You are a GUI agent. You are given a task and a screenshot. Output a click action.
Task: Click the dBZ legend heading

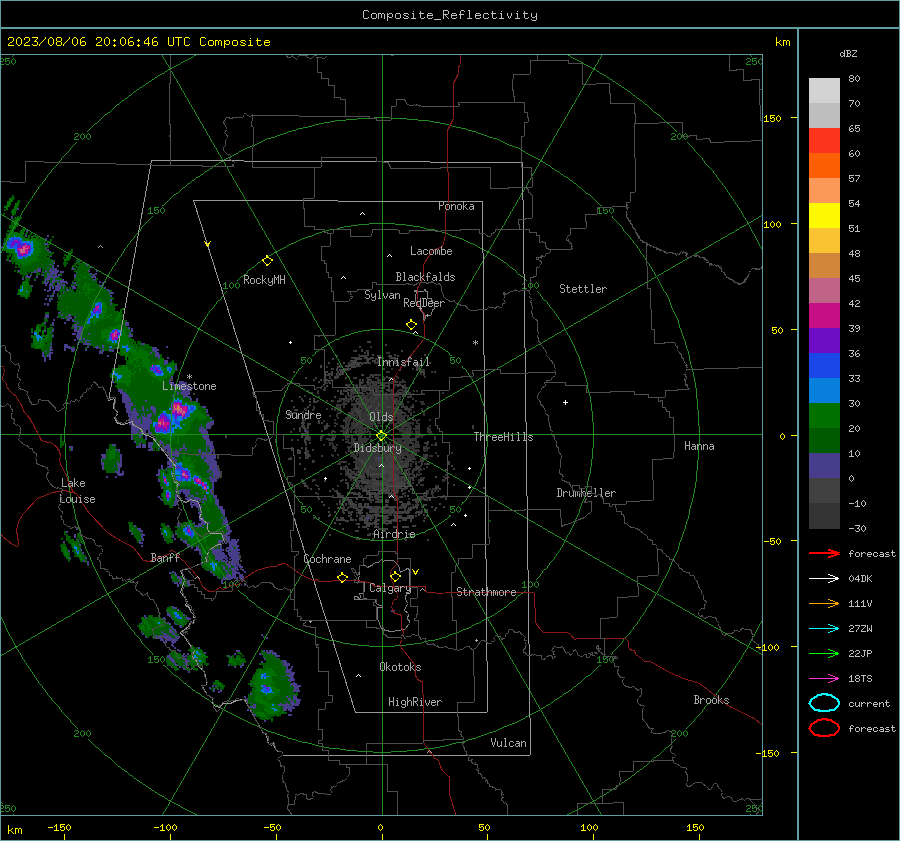click(848, 53)
